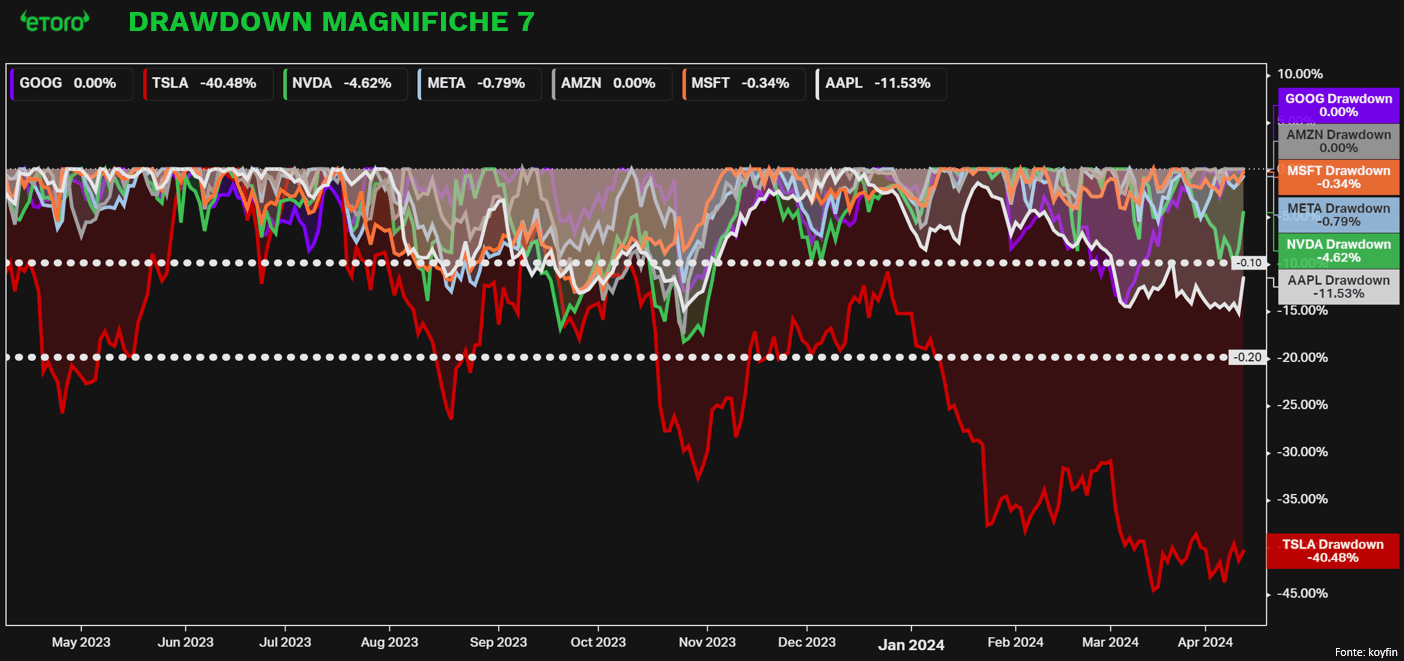Click the -0.10 threshold line tag
This screenshot has height=661, width=1404.
pyautogui.click(x=1248, y=263)
